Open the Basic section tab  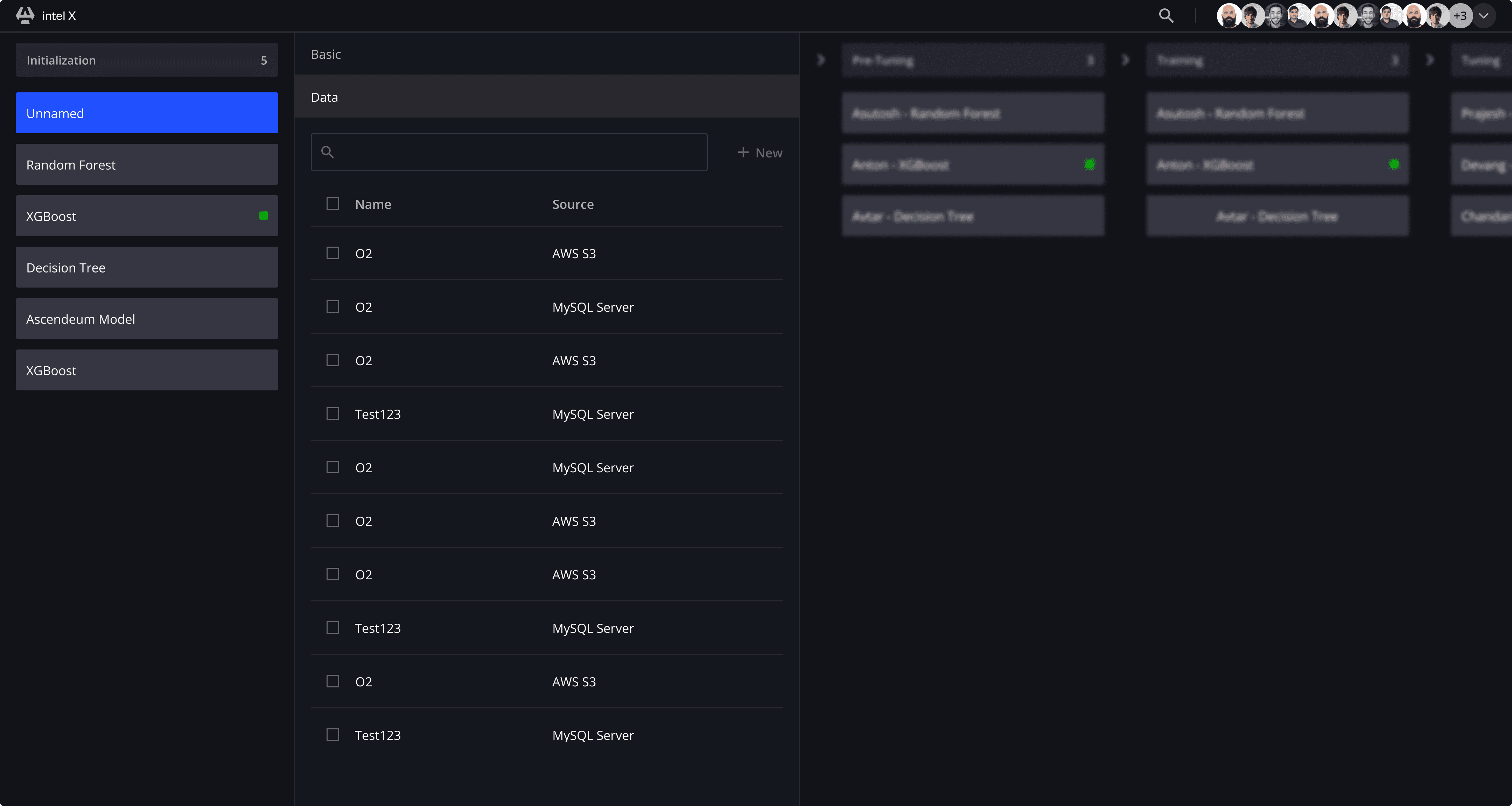[326, 54]
